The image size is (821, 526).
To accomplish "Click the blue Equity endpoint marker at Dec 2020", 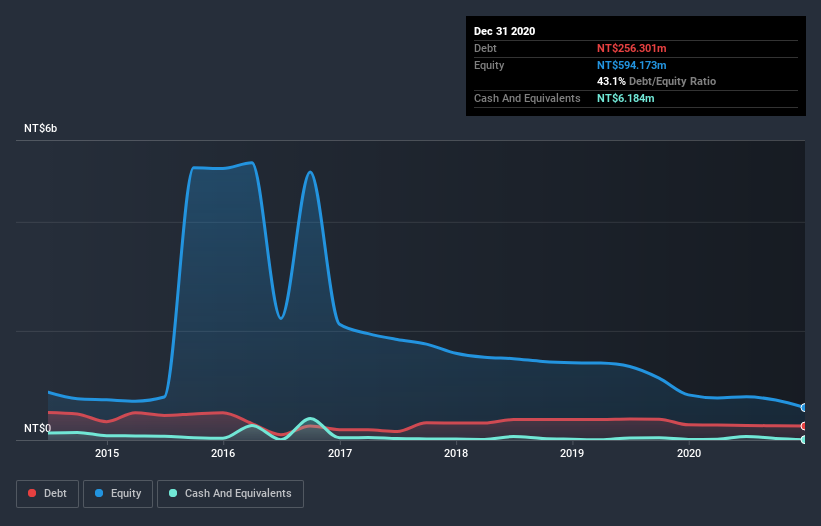I will coord(804,407).
